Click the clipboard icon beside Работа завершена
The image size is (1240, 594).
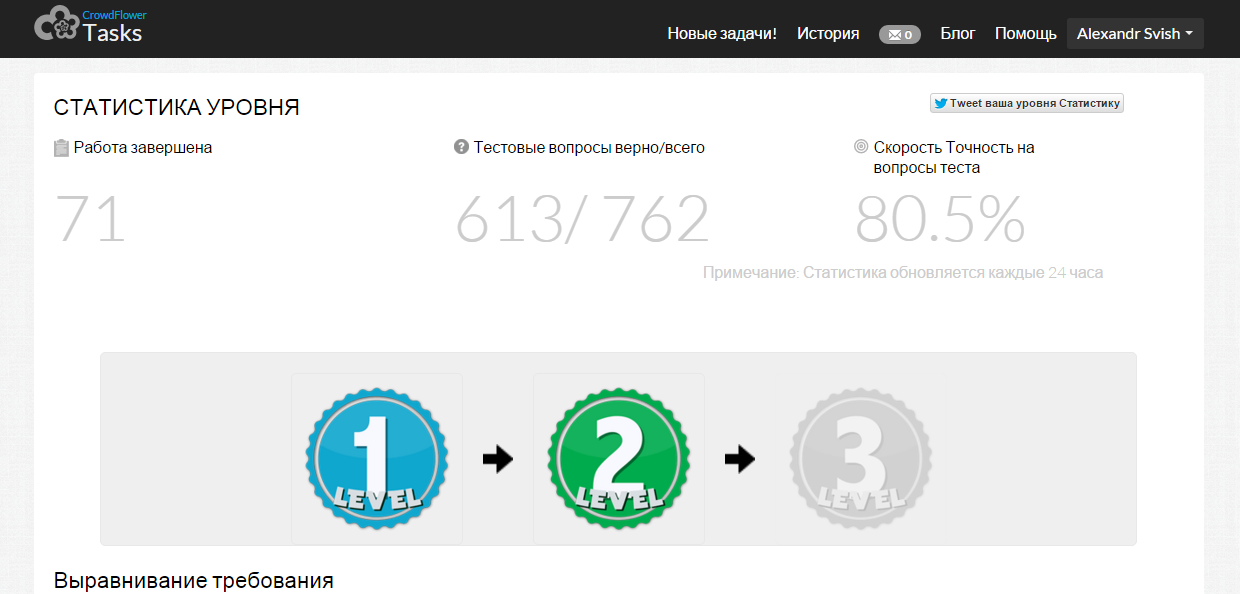[x=61, y=148]
